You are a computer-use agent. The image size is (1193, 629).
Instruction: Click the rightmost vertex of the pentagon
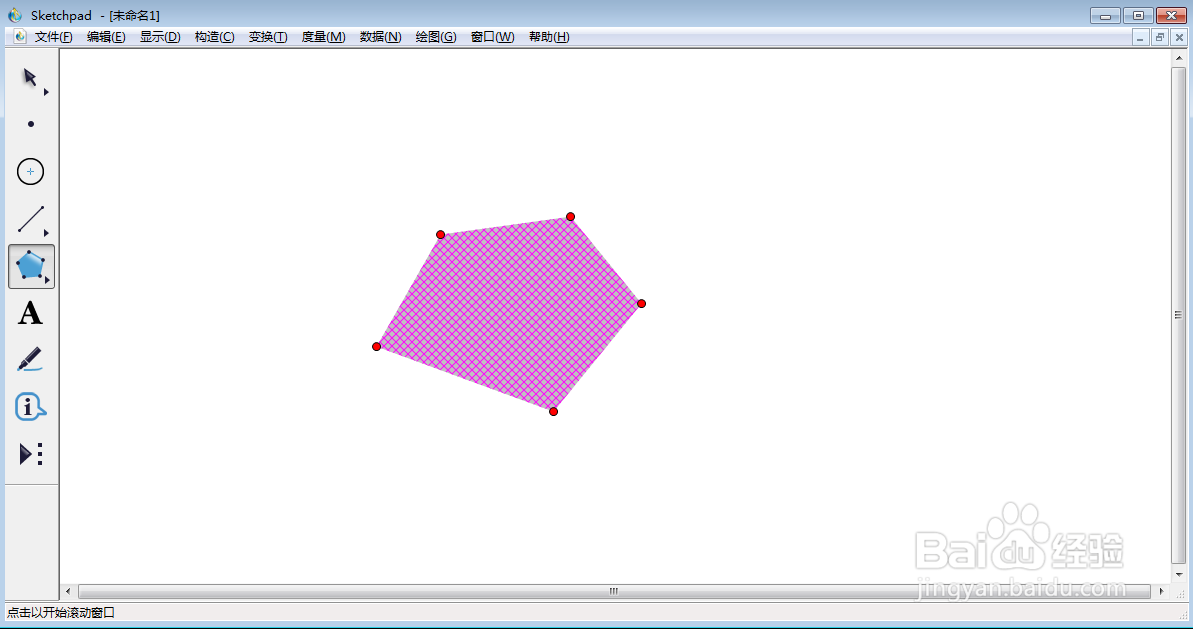(x=641, y=303)
